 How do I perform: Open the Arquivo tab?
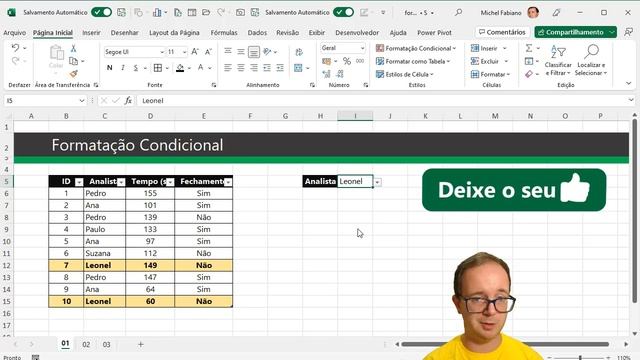tap(14, 32)
